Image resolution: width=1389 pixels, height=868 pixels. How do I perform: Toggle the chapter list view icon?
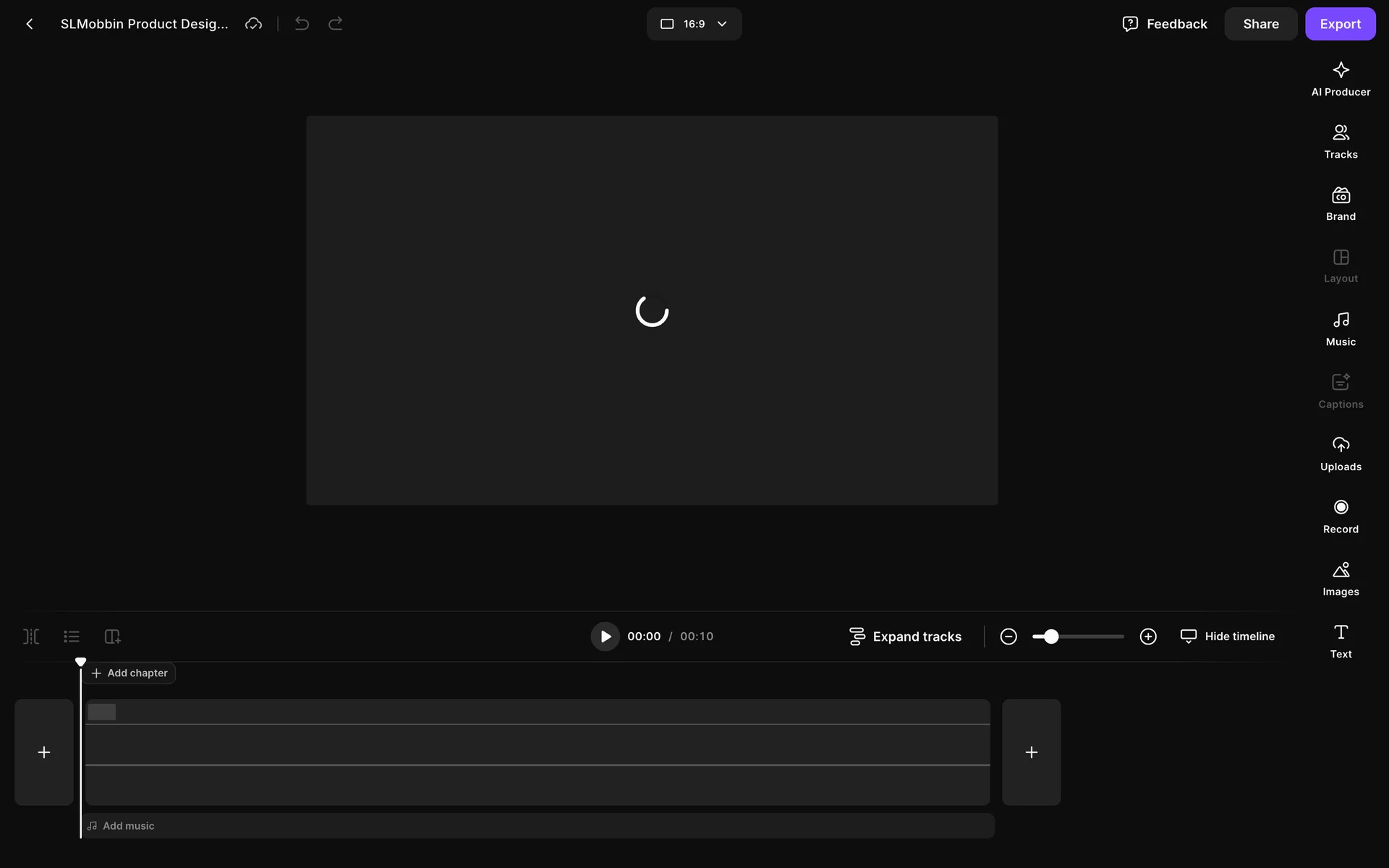[x=72, y=637]
